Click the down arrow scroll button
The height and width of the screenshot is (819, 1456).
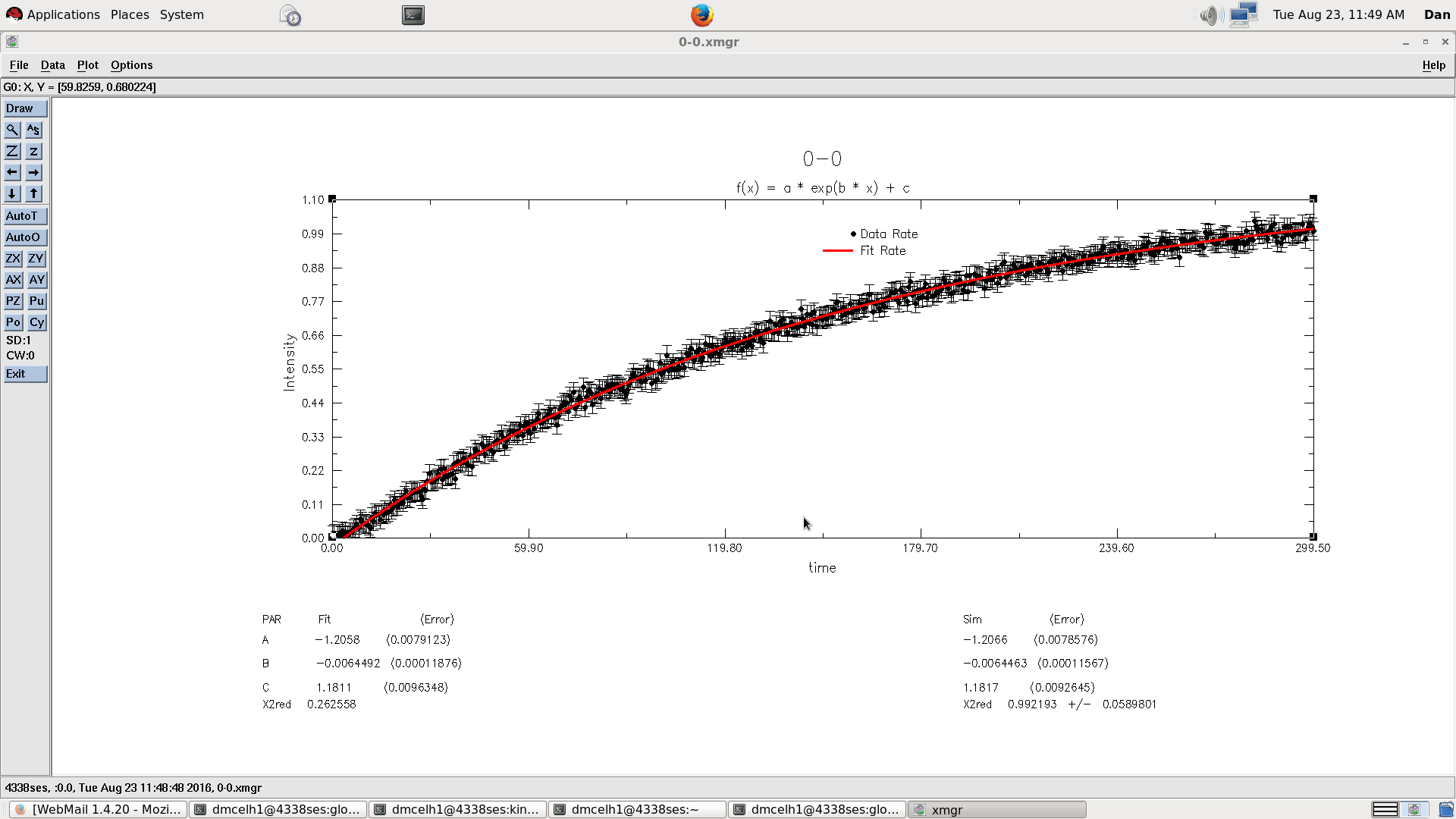click(13, 193)
